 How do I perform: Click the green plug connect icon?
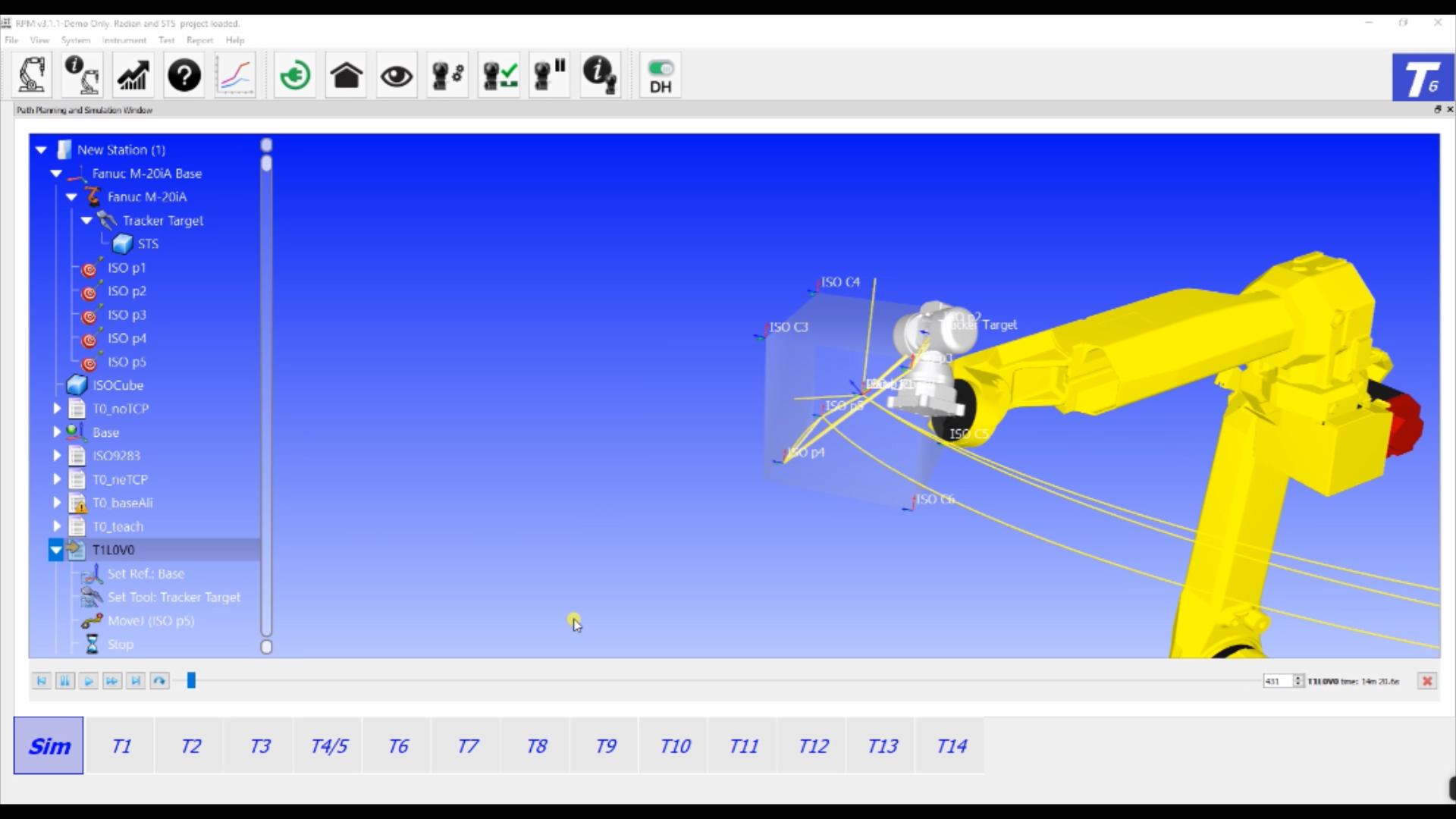(295, 75)
